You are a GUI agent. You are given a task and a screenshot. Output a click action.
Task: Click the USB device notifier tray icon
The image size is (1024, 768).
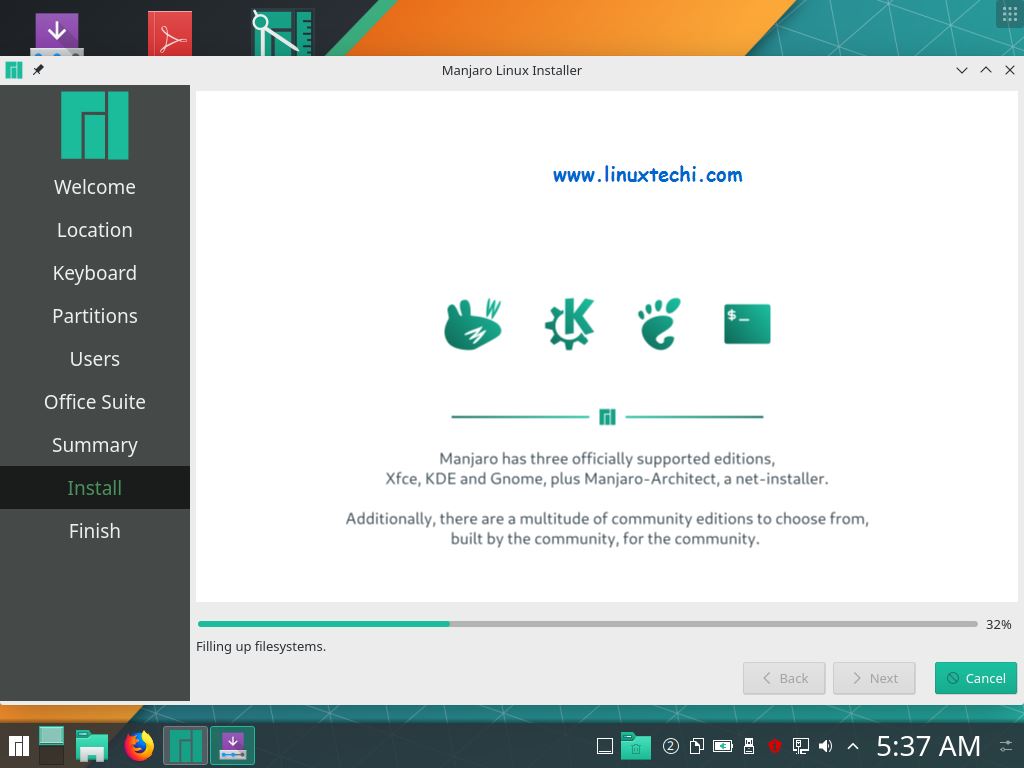[x=749, y=746]
